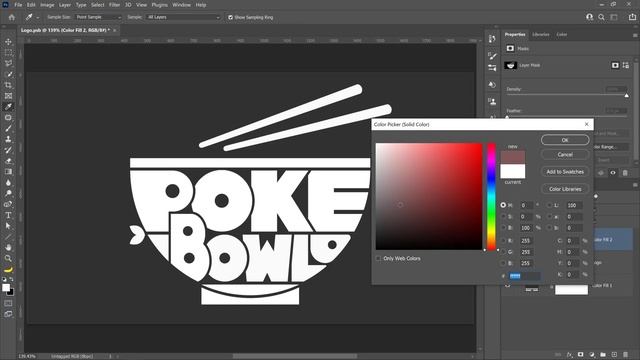Select the Clone Stamp tool

click(x=8, y=139)
